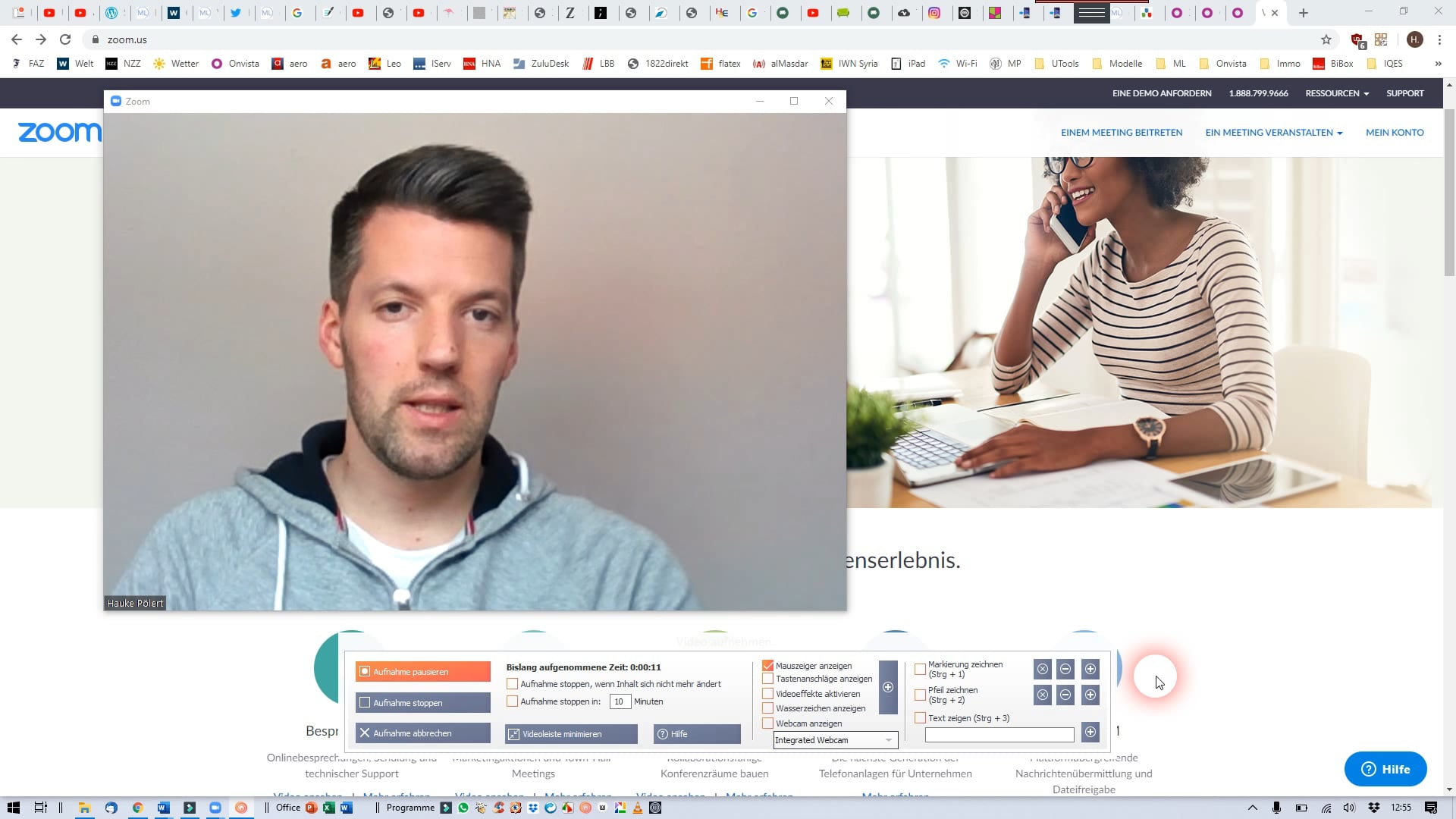Bookmark this page with star icon
The height and width of the screenshot is (819, 1456).
point(1326,39)
